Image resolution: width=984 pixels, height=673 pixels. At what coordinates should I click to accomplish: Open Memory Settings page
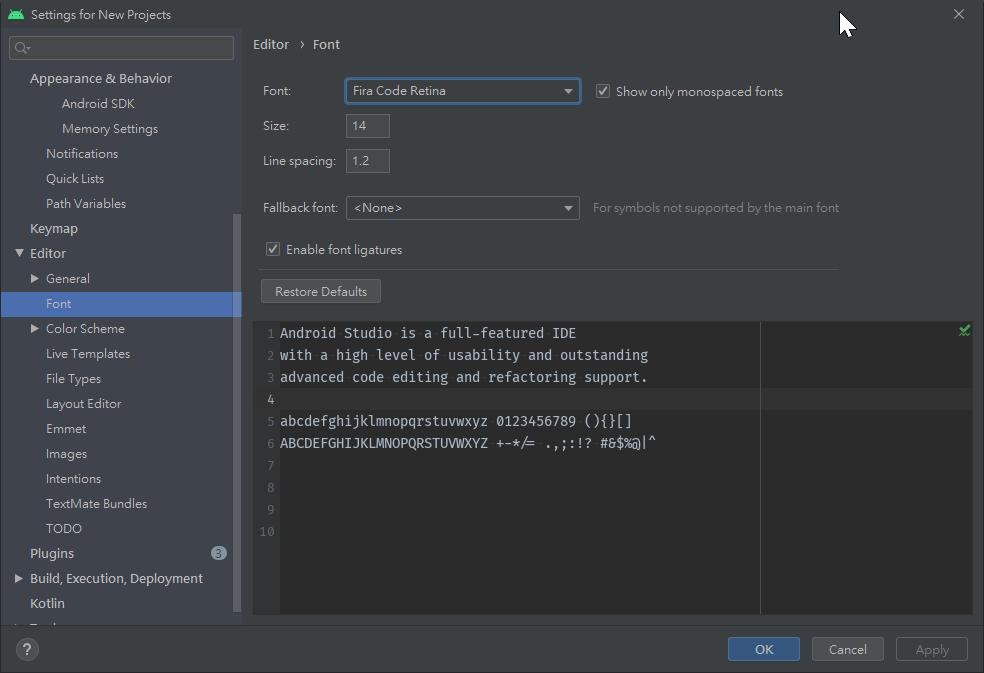(x=110, y=129)
